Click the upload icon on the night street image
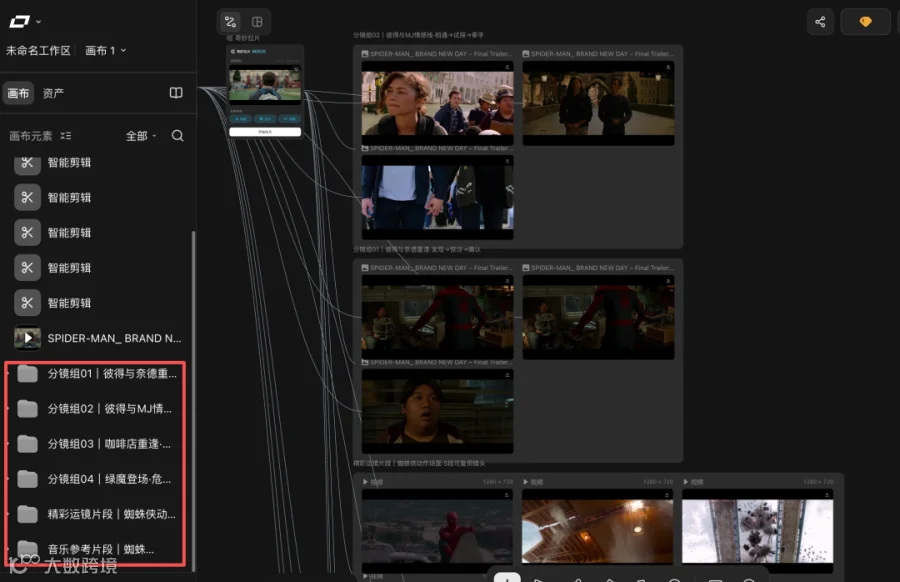The image size is (900, 582). (x=668, y=67)
